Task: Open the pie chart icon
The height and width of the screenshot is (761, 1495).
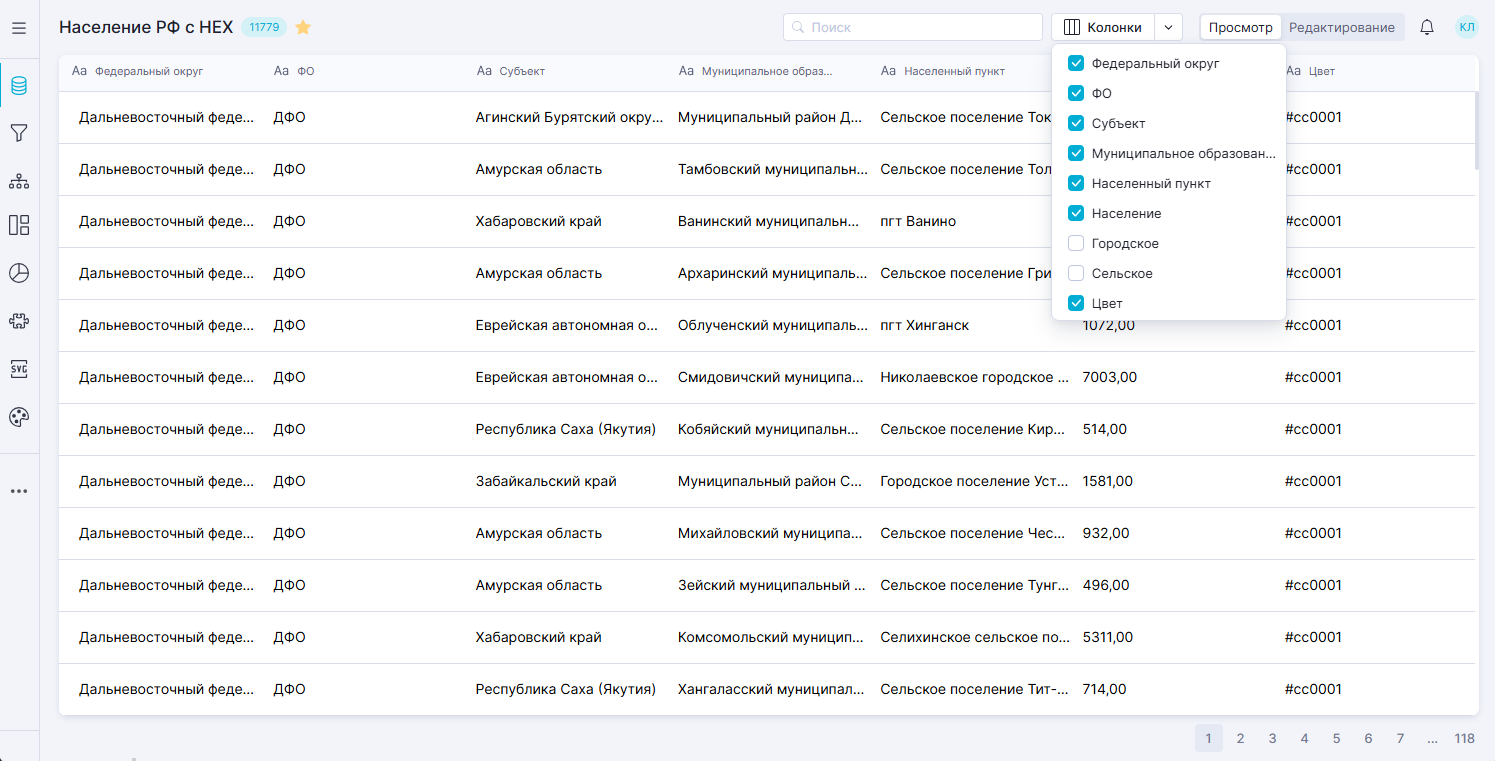Action: pyautogui.click(x=19, y=273)
